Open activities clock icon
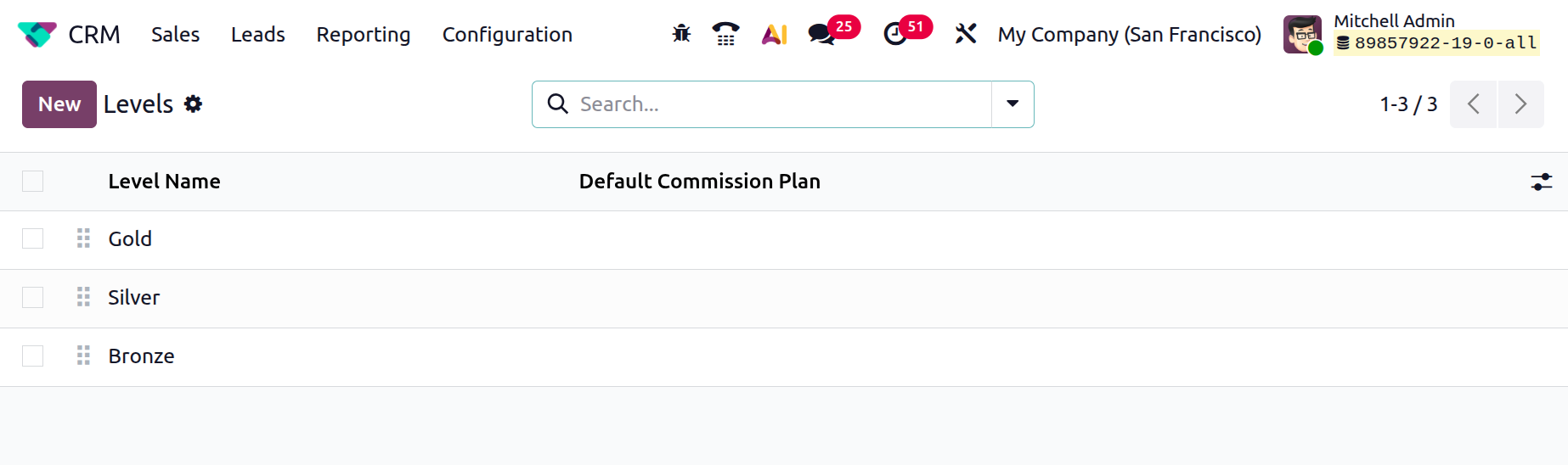Image resolution: width=1568 pixels, height=465 pixels. (x=894, y=34)
